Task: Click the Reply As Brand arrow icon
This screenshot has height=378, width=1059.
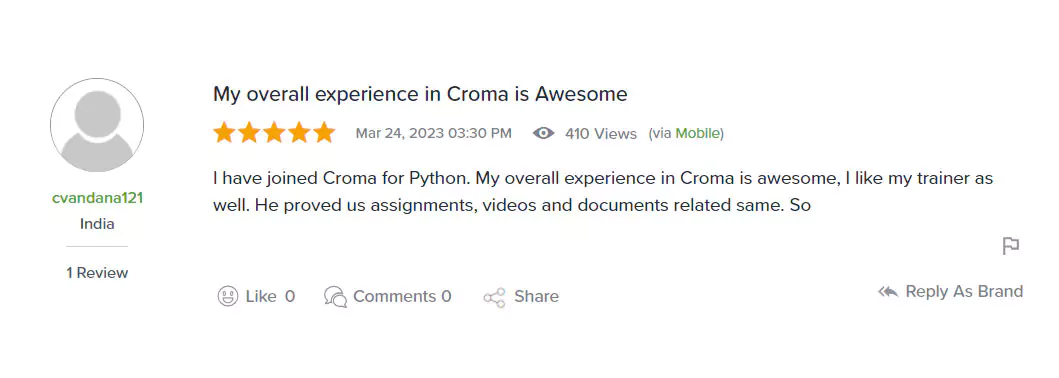Action: pos(888,292)
